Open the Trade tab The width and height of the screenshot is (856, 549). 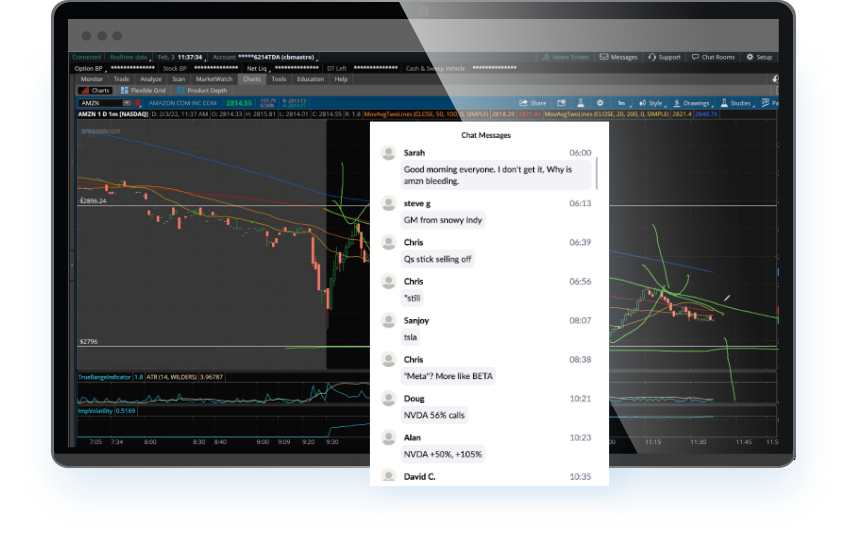121,79
